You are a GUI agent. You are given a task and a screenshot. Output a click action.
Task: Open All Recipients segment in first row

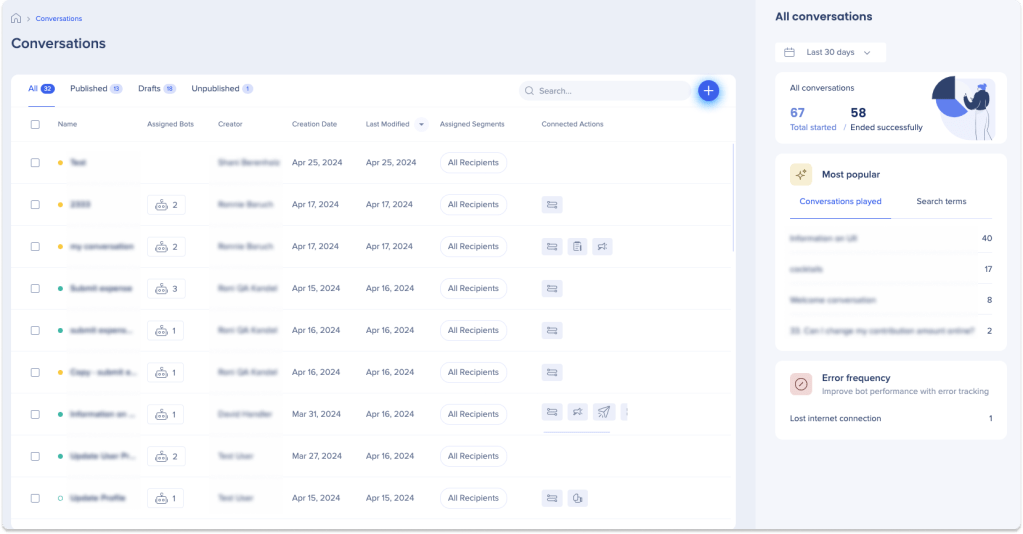[x=473, y=162]
